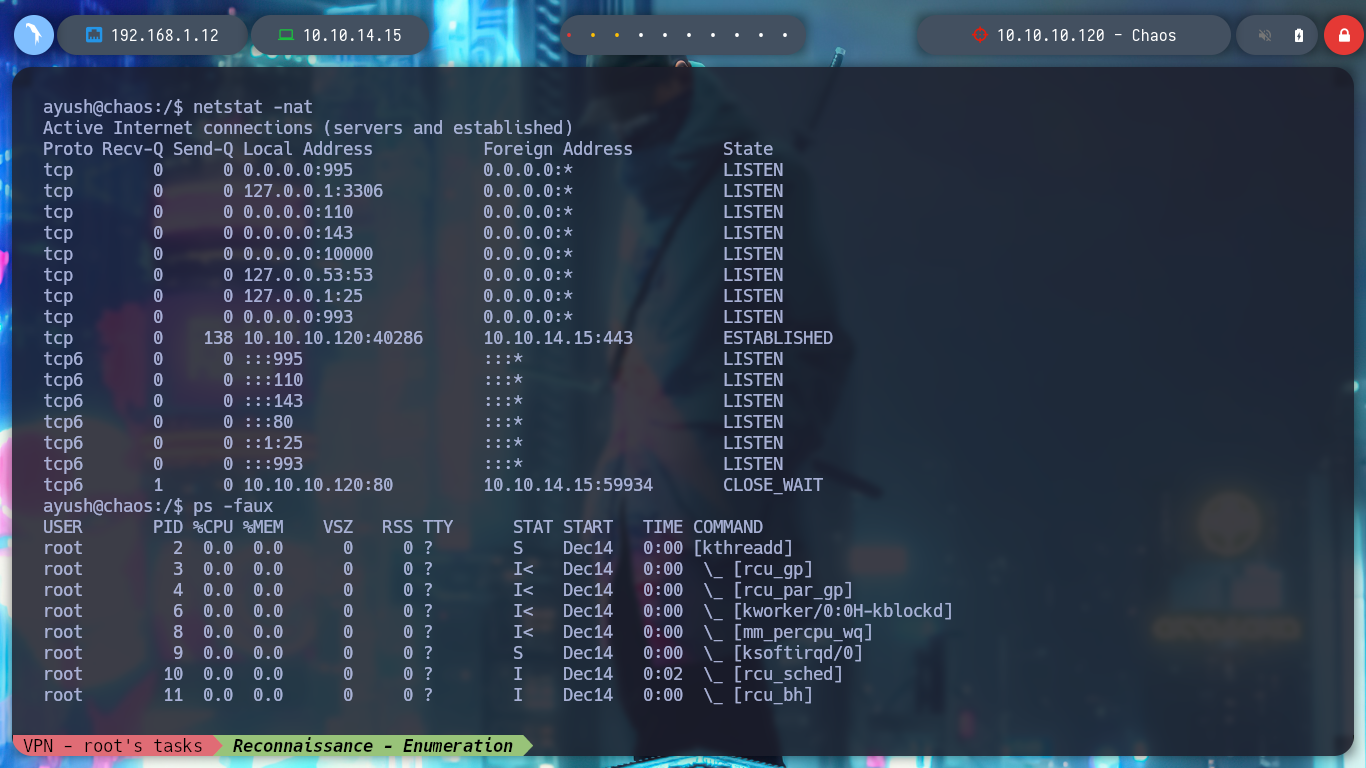The width and height of the screenshot is (1366, 768).
Task: Click local address 0.0.0.0:10000
Action: (308, 254)
